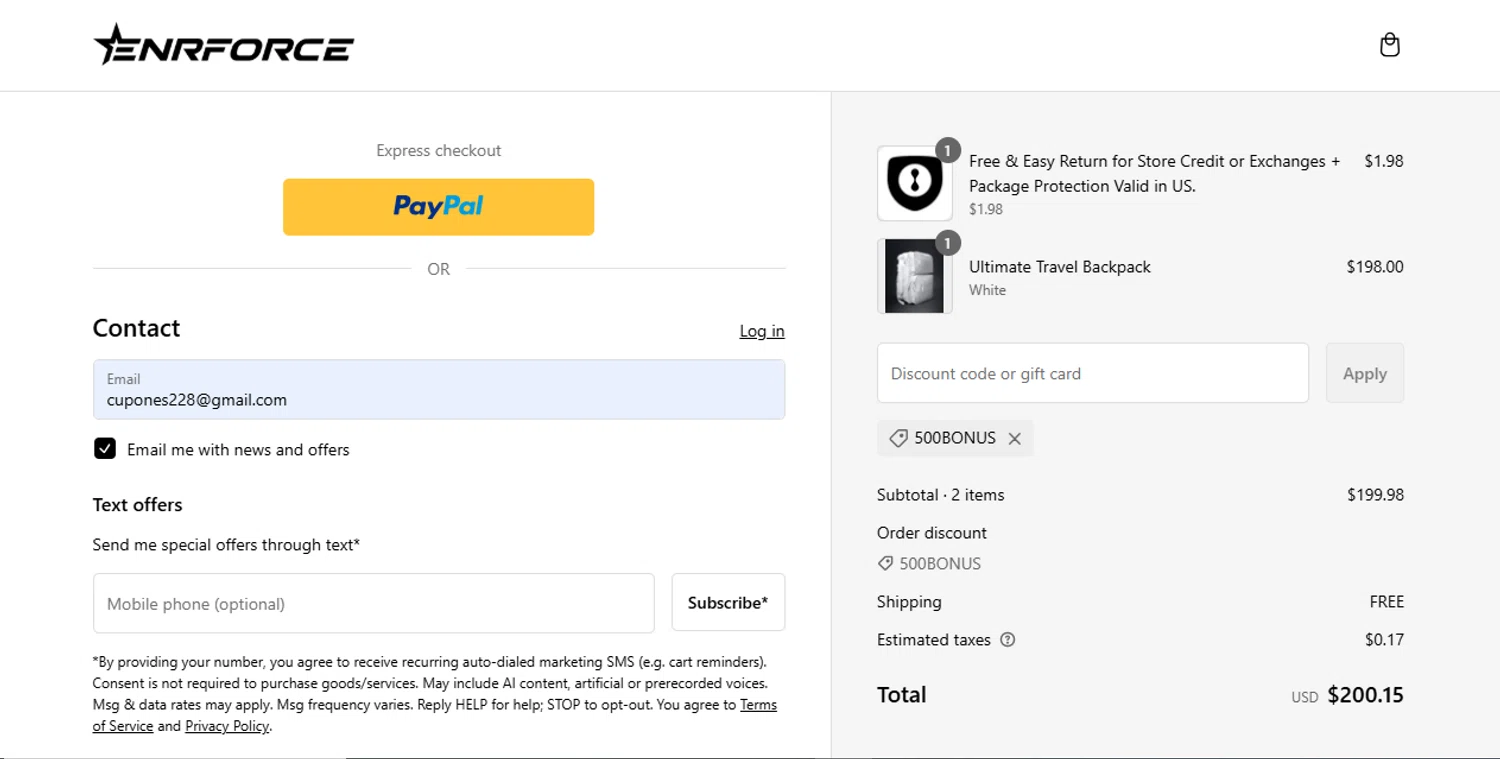This screenshot has width=1500, height=759.
Task: Click the Log in link
Action: 762,331
